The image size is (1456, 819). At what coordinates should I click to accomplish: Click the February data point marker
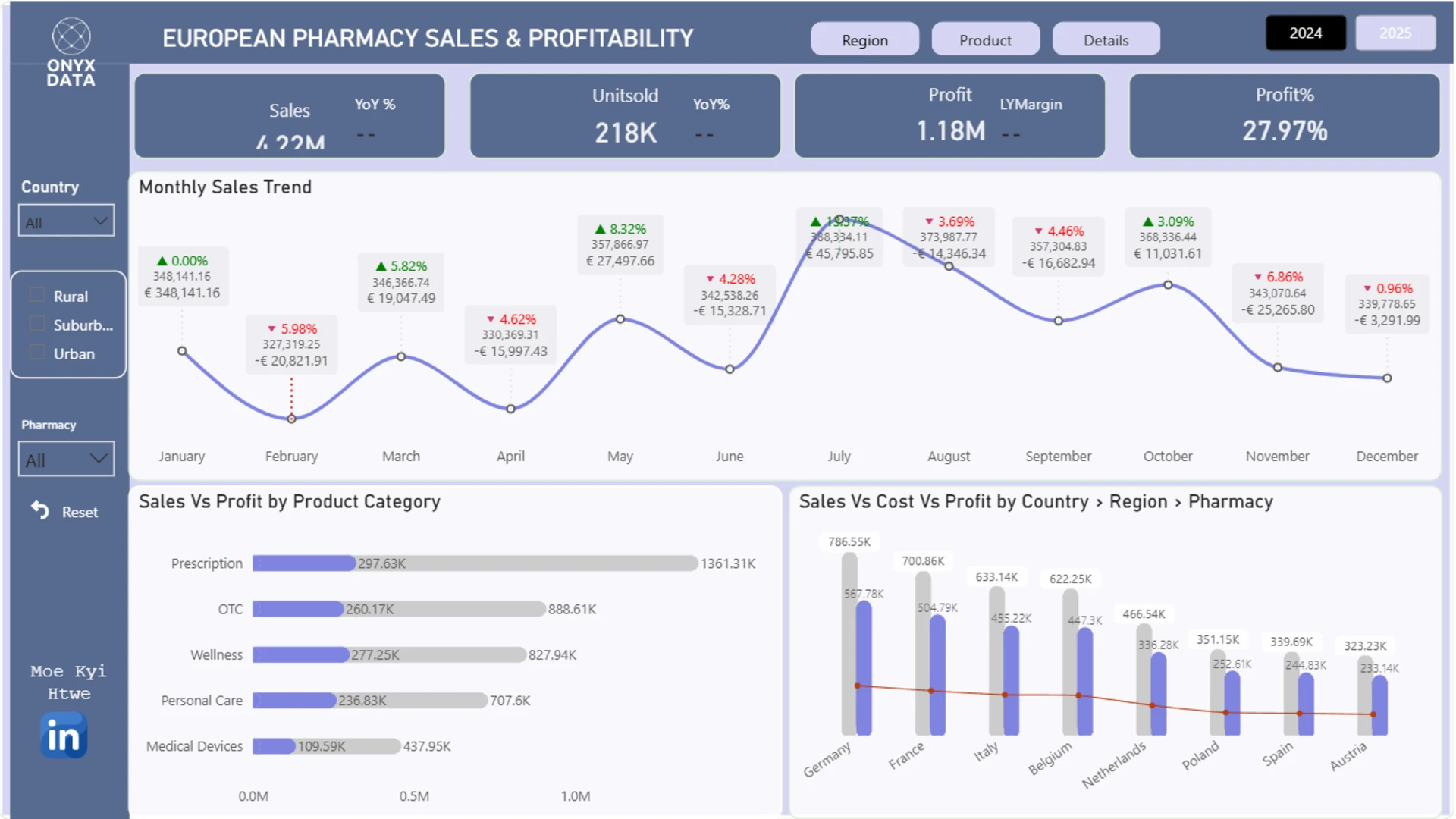[x=291, y=419]
